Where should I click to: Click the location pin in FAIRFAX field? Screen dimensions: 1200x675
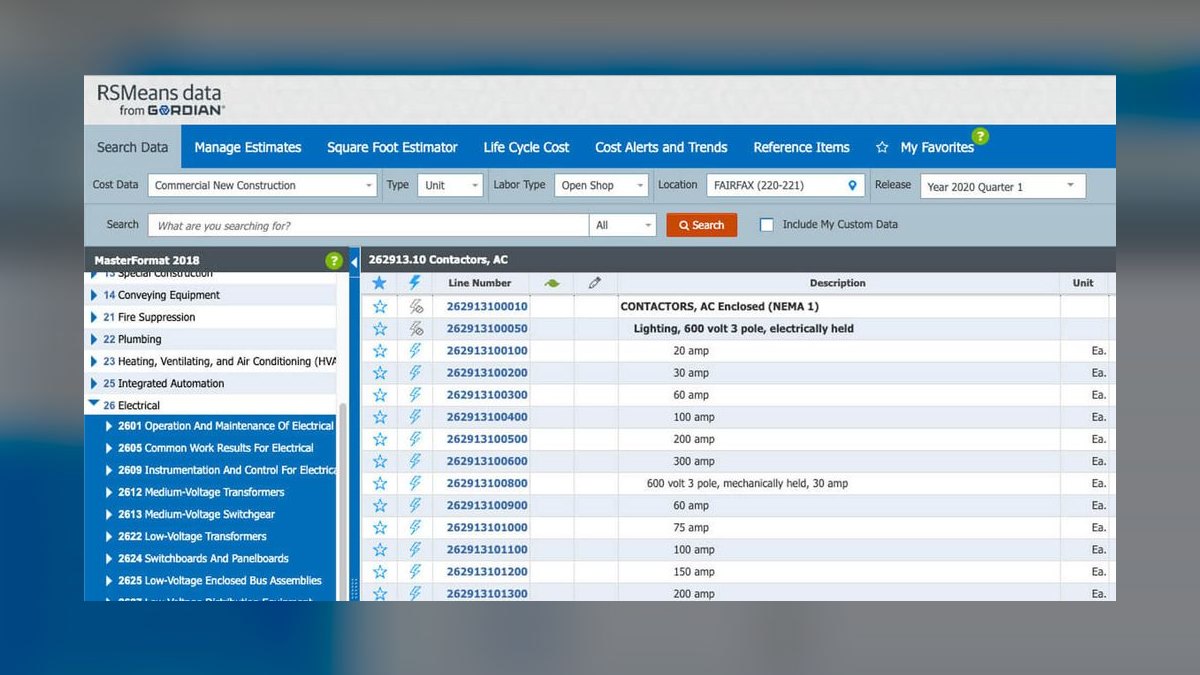tap(852, 185)
